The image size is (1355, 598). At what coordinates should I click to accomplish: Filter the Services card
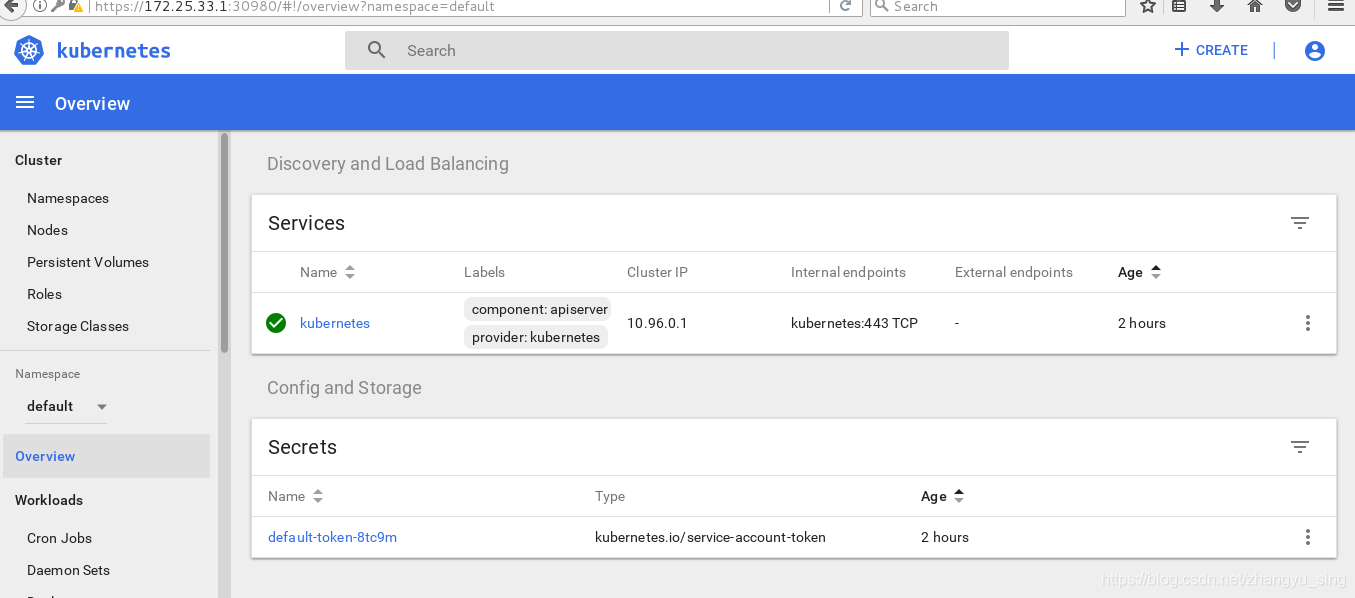coord(1300,223)
